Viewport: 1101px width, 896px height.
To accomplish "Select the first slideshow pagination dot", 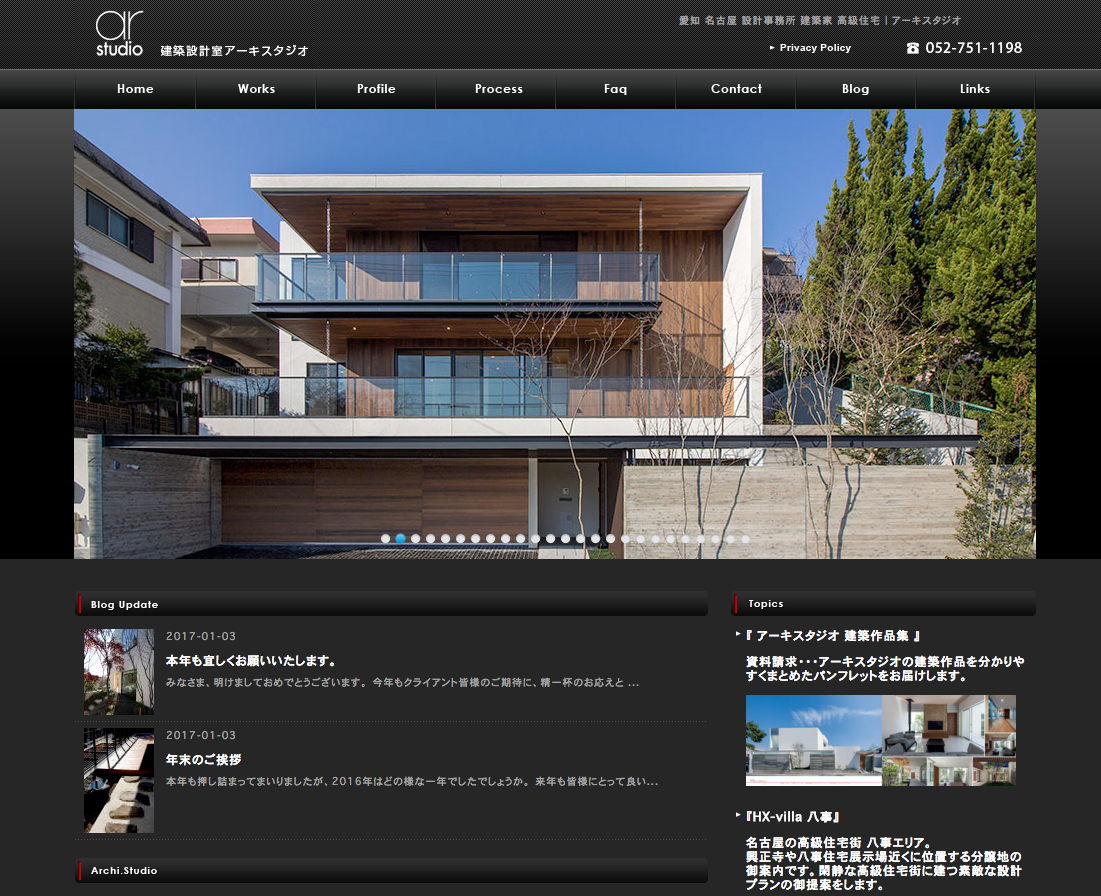I will 385,539.
